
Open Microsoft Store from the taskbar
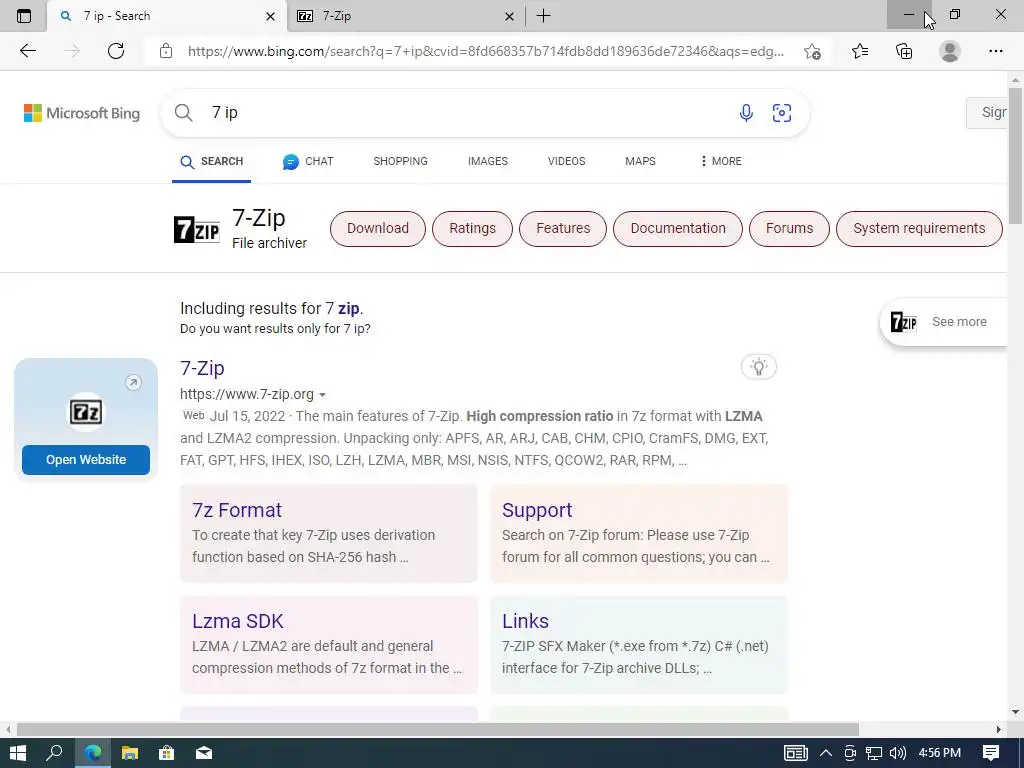click(167, 753)
